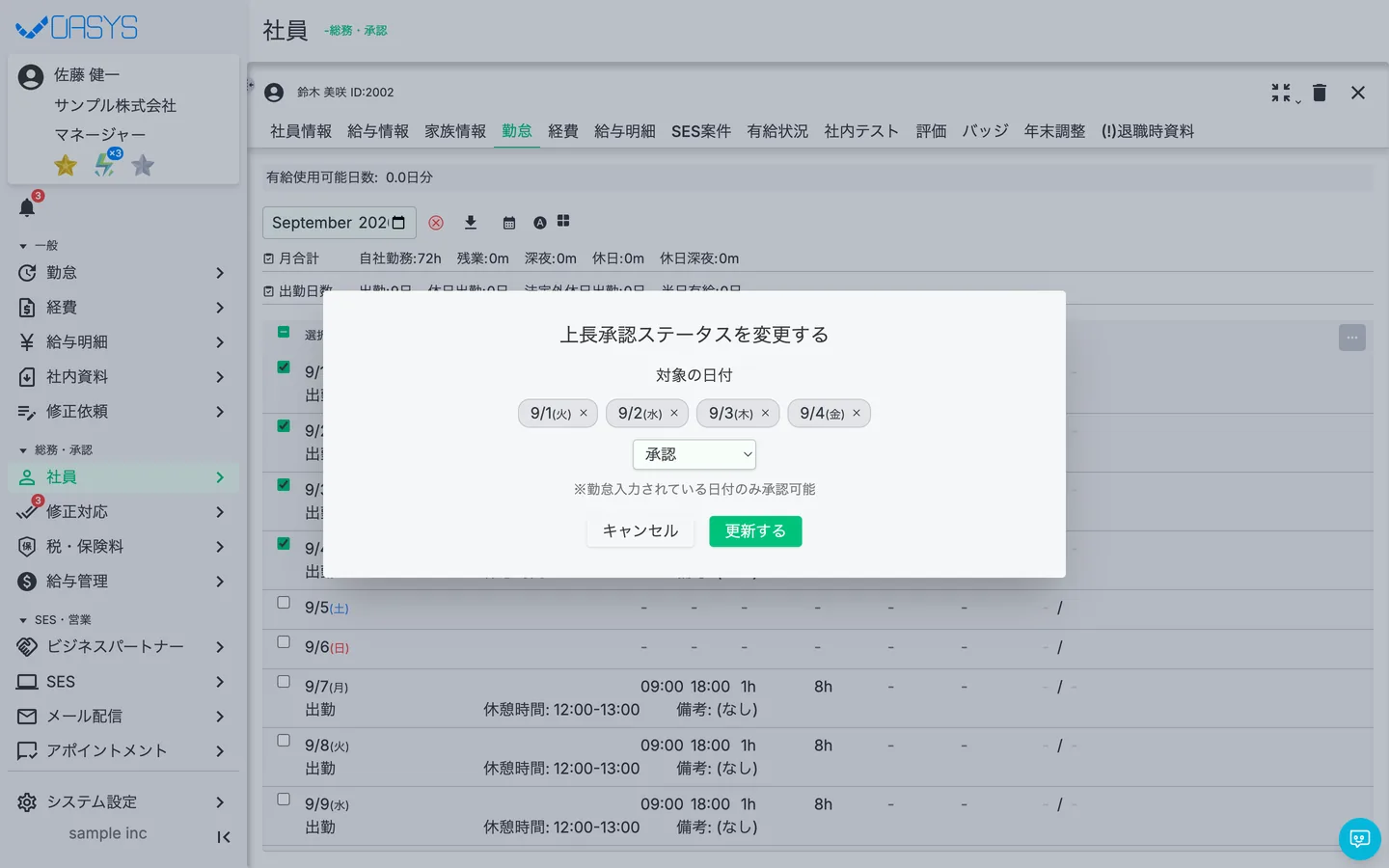The height and width of the screenshot is (868, 1389).
Task: Open 修正対応 in sidebar
Action: (123, 512)
